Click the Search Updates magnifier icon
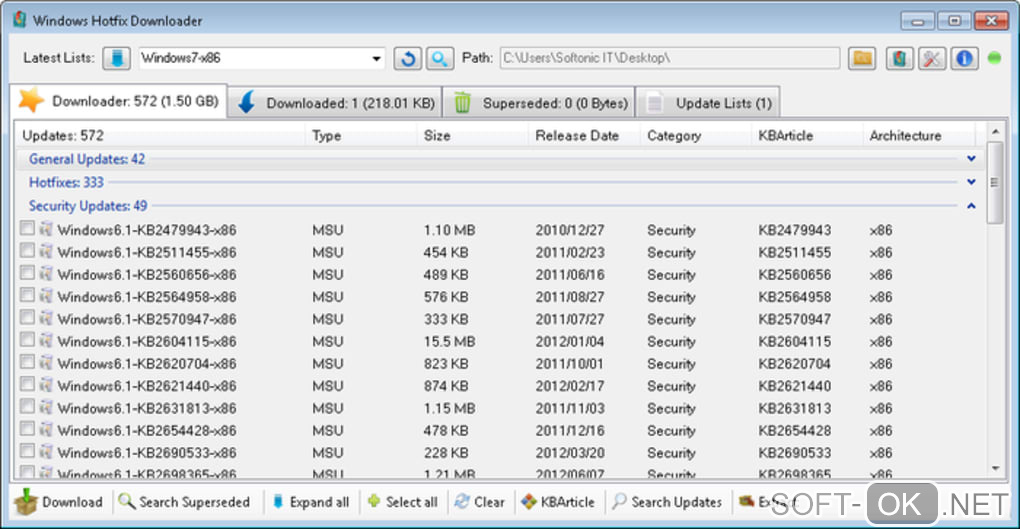Image resolution: width=1020 pixels, height=529 pixels. tap(619, 501)
